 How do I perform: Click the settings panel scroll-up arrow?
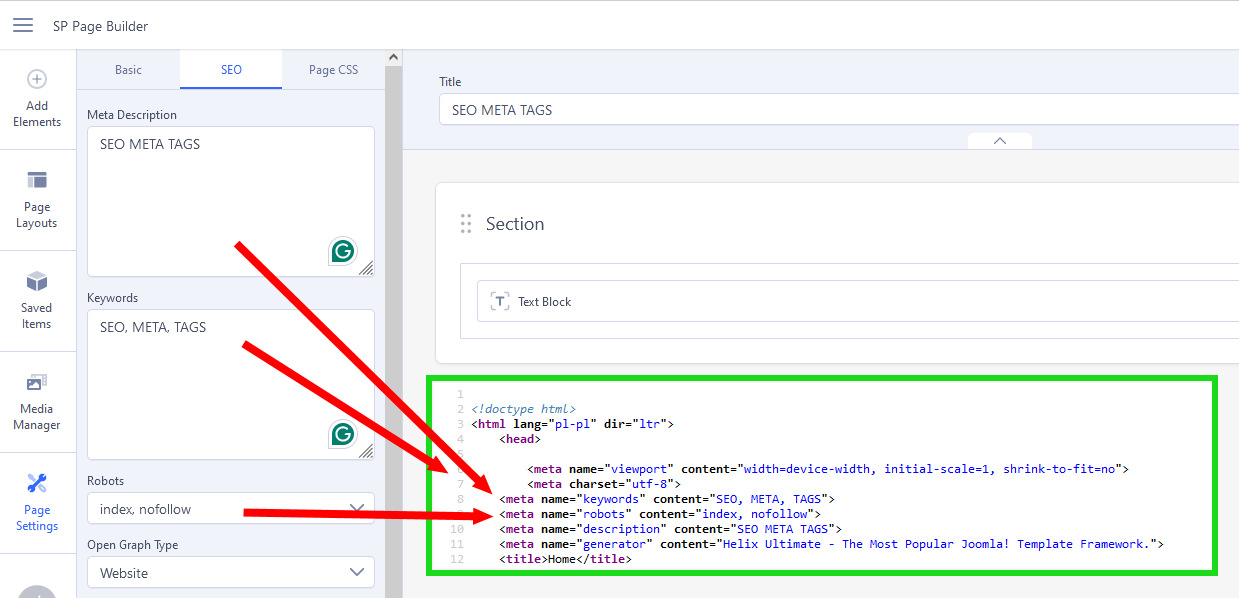[x=393, y=58]
